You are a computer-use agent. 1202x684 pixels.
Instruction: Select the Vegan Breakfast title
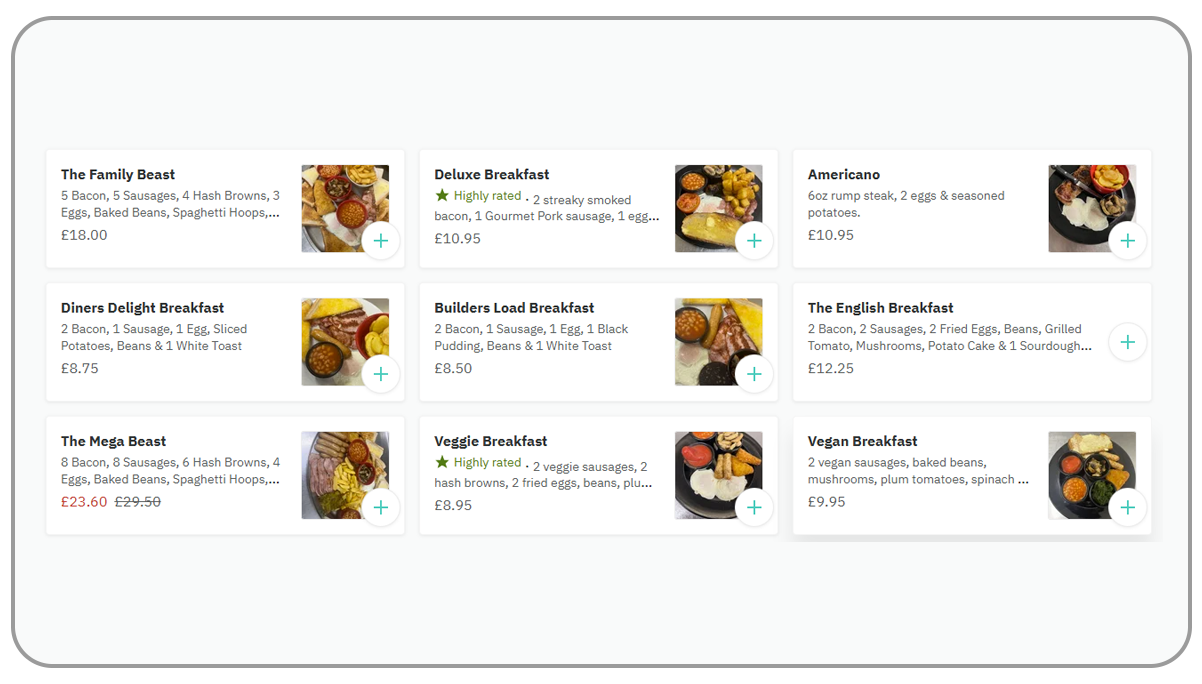click(862, 441)
